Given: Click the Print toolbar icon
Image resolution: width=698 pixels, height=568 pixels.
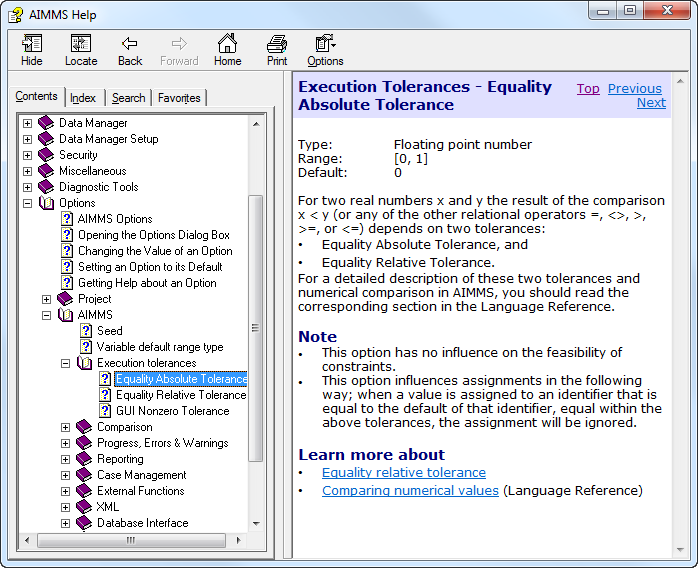Looking at the screenshot, I should [x=276, y=44].
